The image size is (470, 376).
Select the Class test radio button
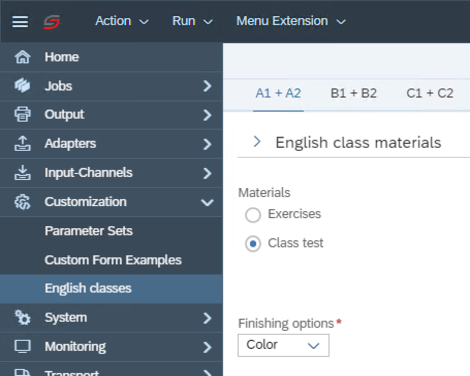click(253, 244)
